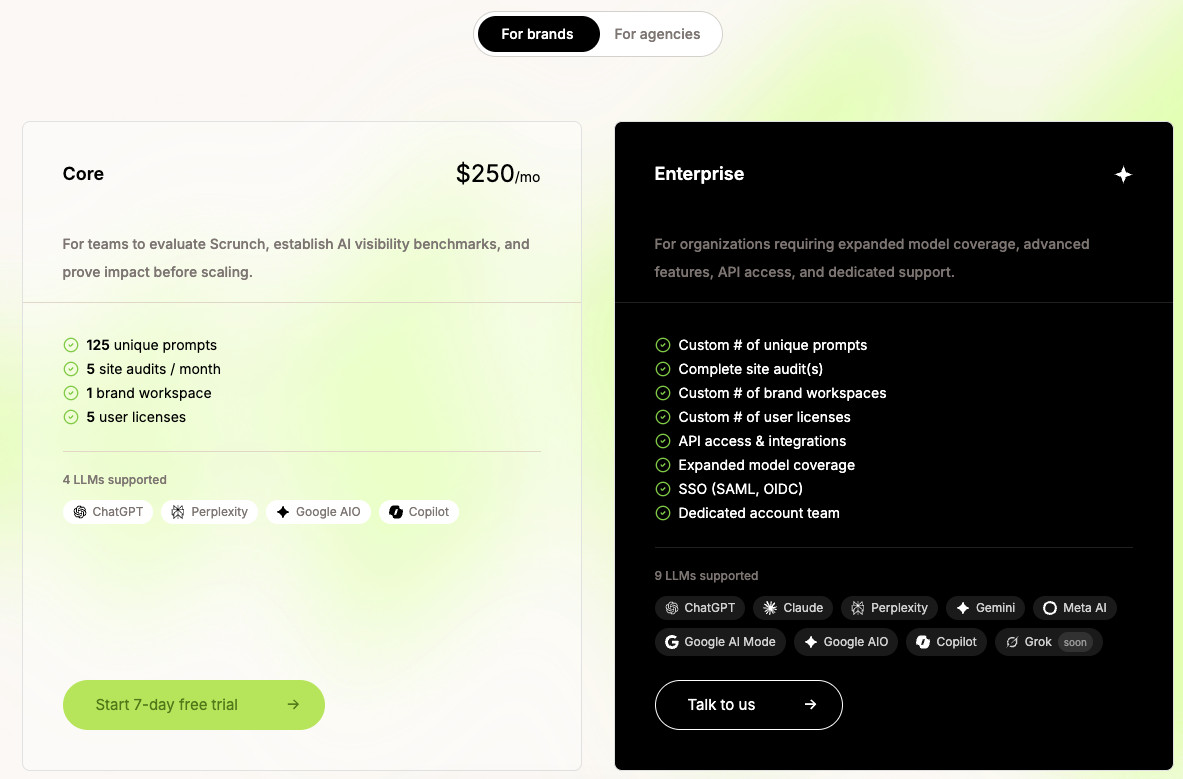Select the For brands tab
This screenshot has height=779, width=1183.
pos(537,34)
